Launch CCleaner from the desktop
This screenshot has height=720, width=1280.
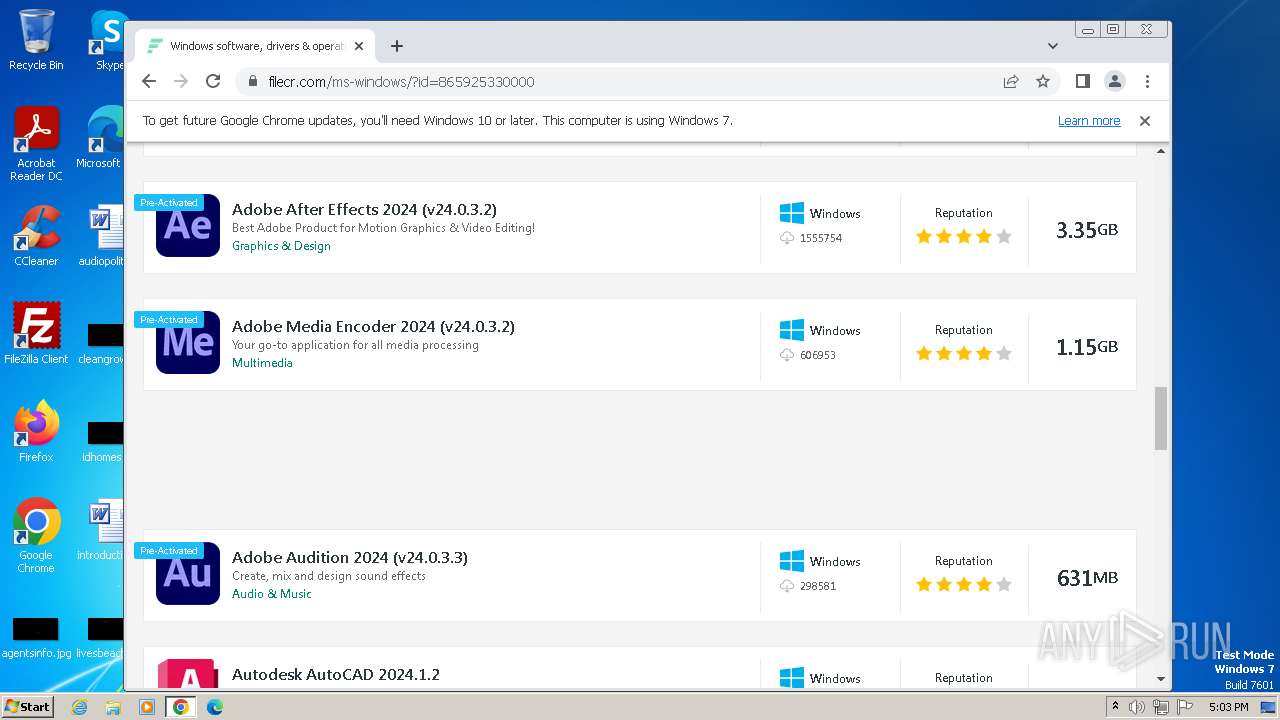click(36, 236)
